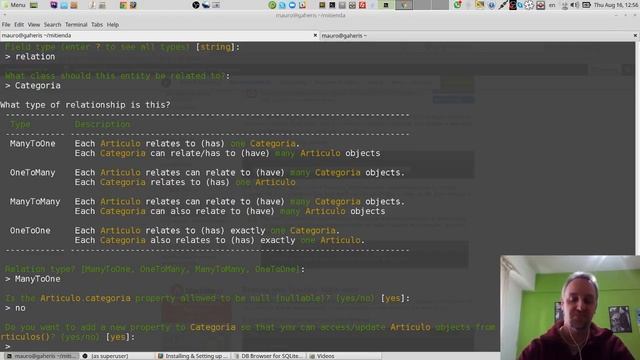The image size is (640, 360).
Task: Click the 'OneToMany' relation type row
Action: pos(207,177)
